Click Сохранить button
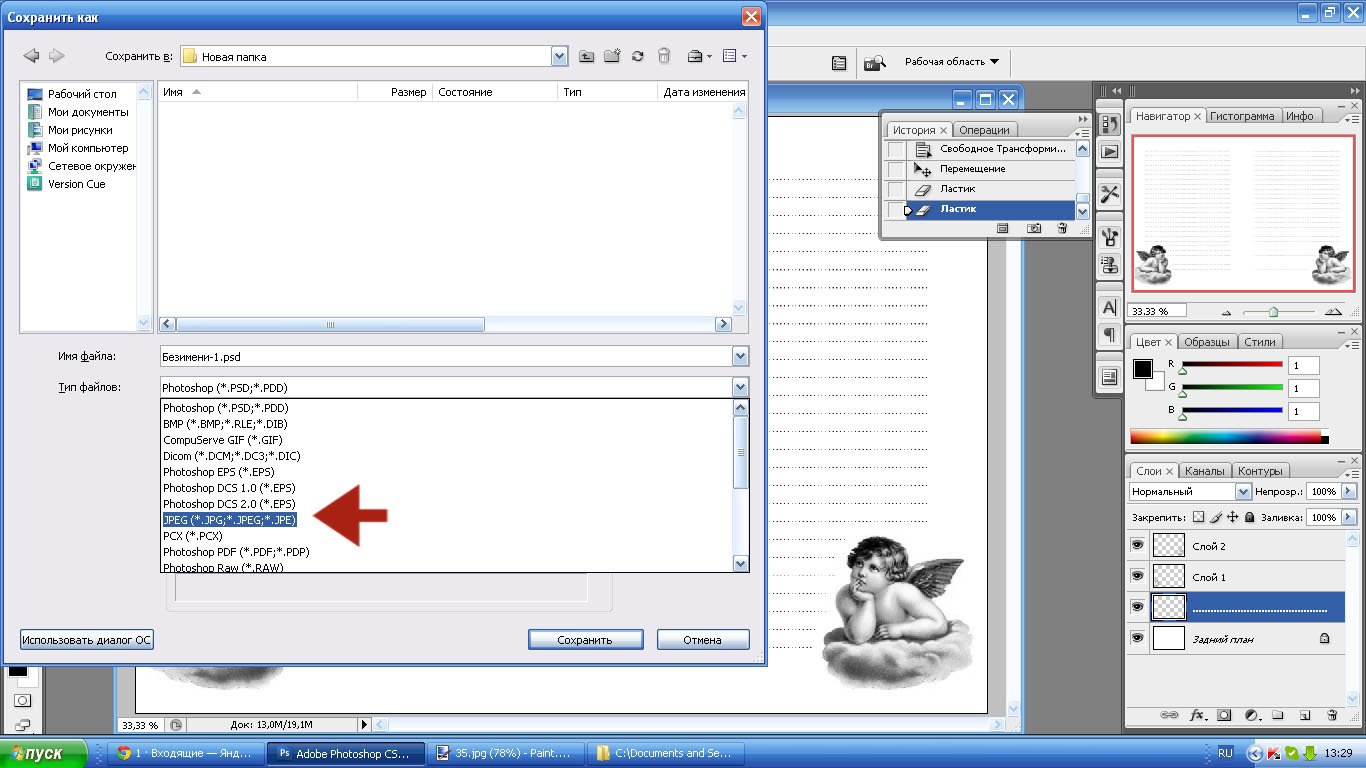 585,640
